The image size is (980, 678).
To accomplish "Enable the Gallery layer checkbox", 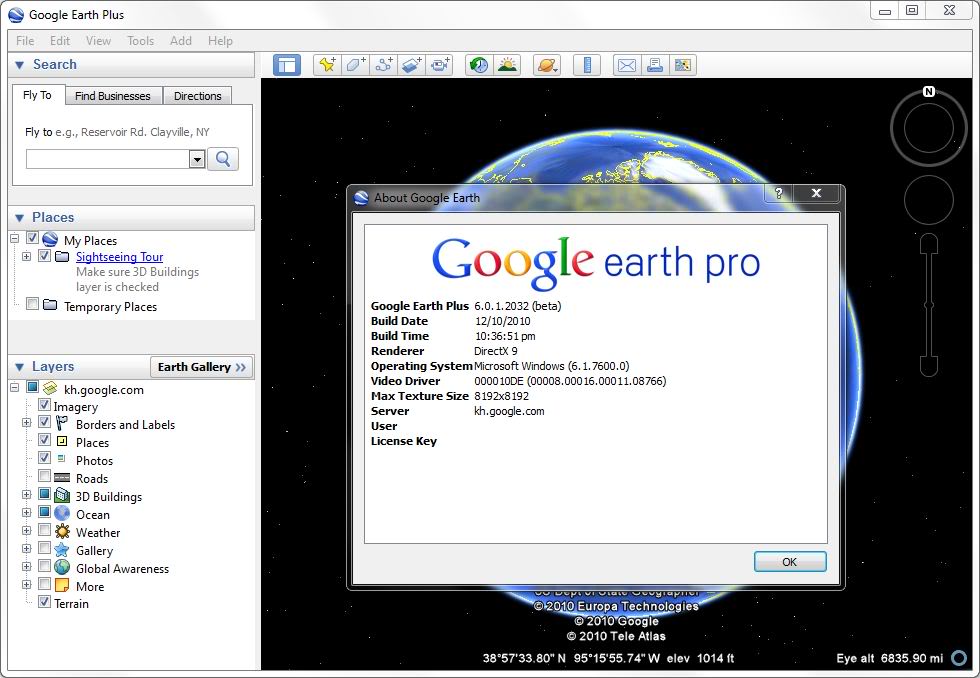I will pos(44,548).
